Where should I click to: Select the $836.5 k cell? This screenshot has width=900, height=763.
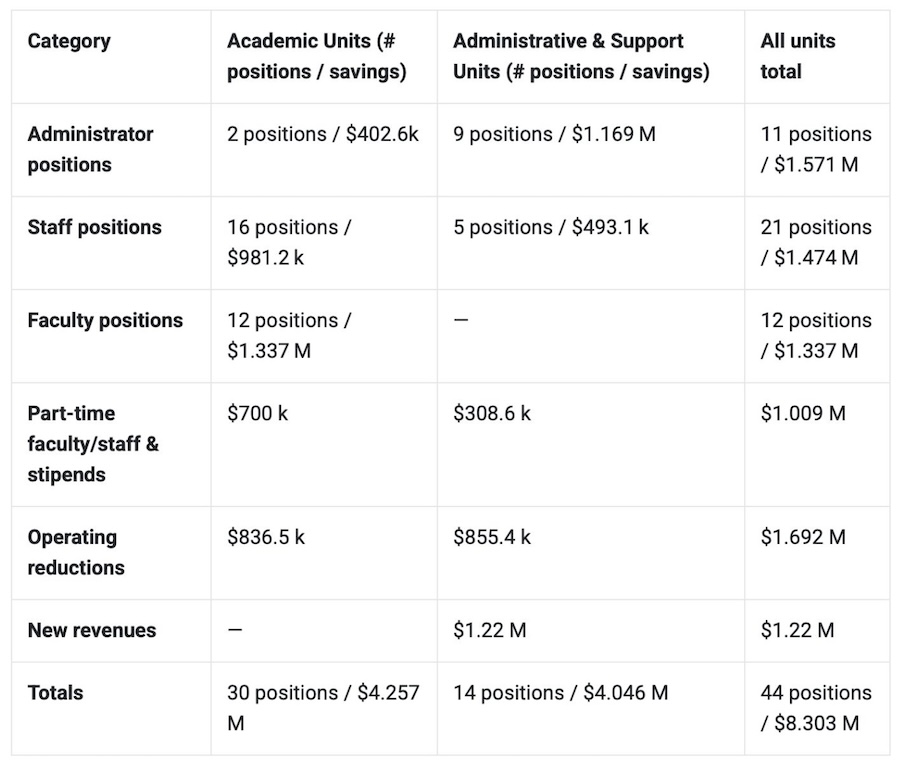point(266,537)
